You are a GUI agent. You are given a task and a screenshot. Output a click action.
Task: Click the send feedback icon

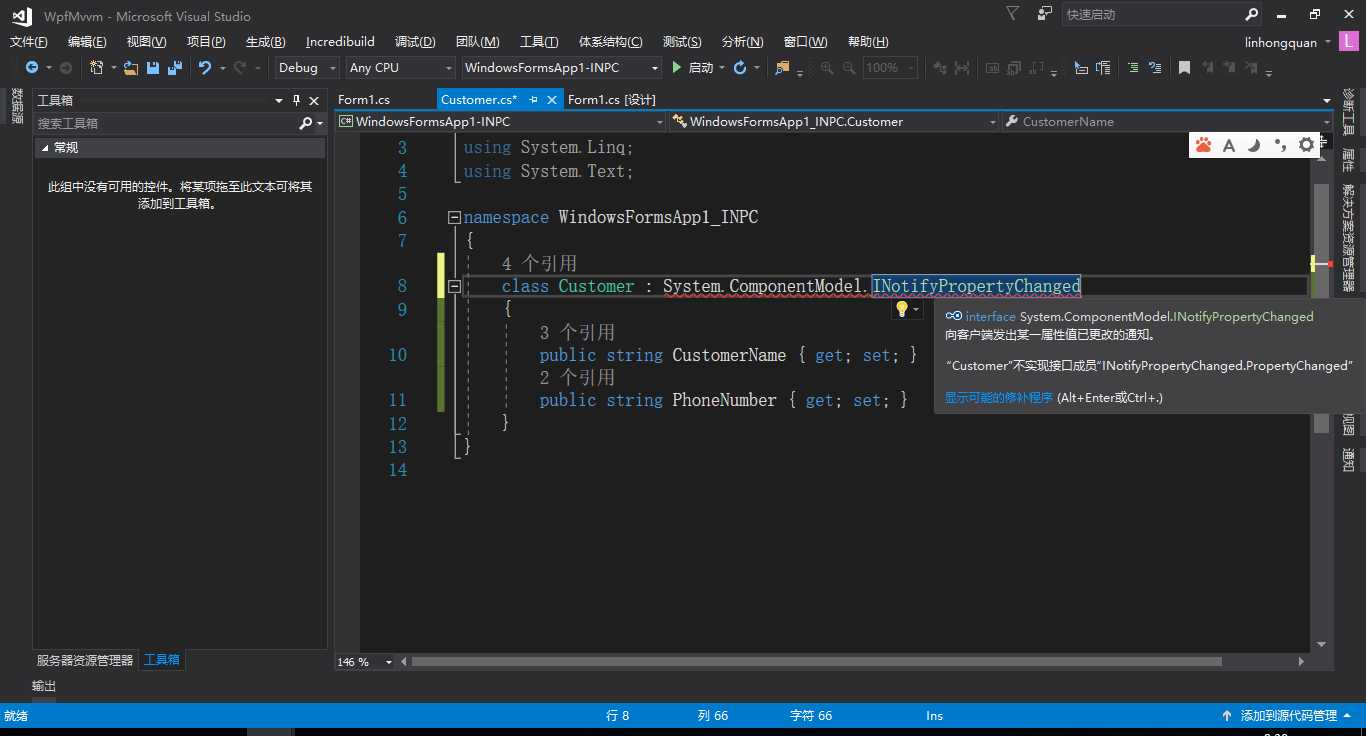[1045, 14]
